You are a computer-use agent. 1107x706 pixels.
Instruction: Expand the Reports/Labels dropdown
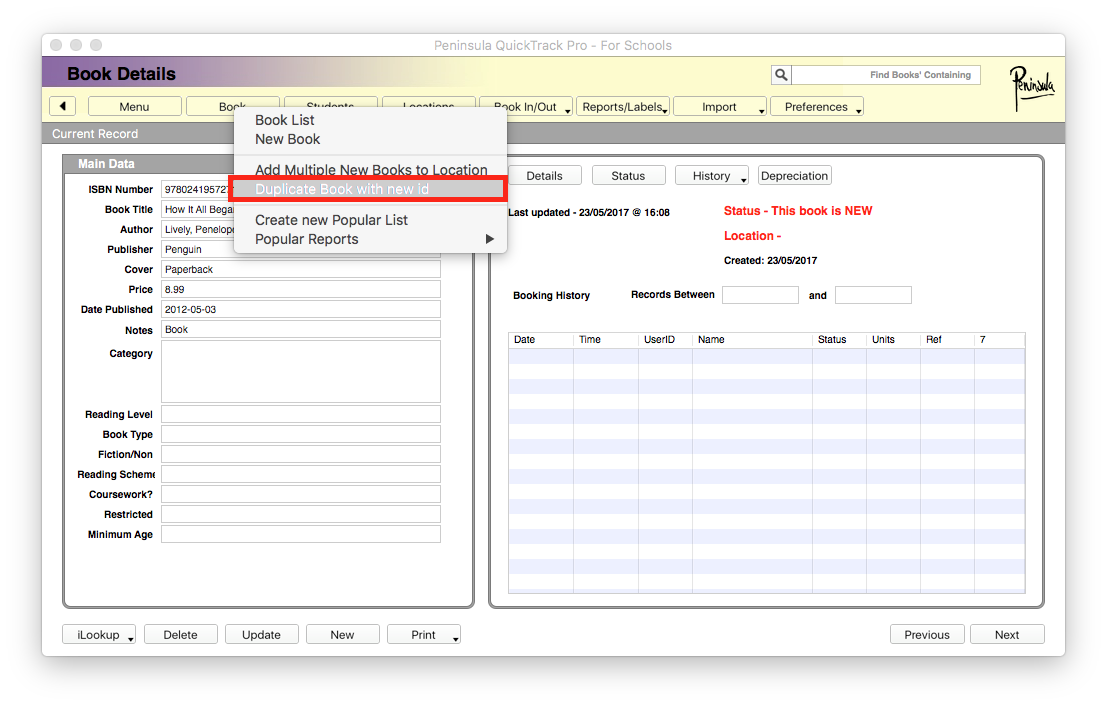click(623, 107)
